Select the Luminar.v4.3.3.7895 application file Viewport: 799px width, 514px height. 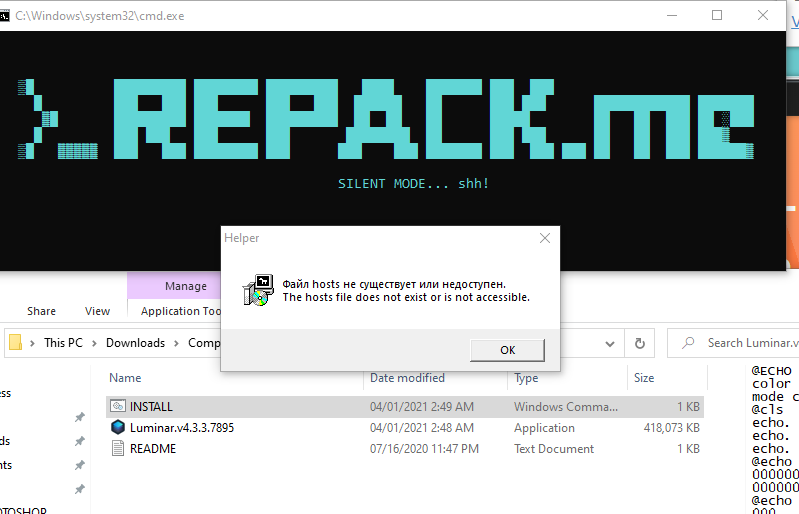(x=181, y=427)
